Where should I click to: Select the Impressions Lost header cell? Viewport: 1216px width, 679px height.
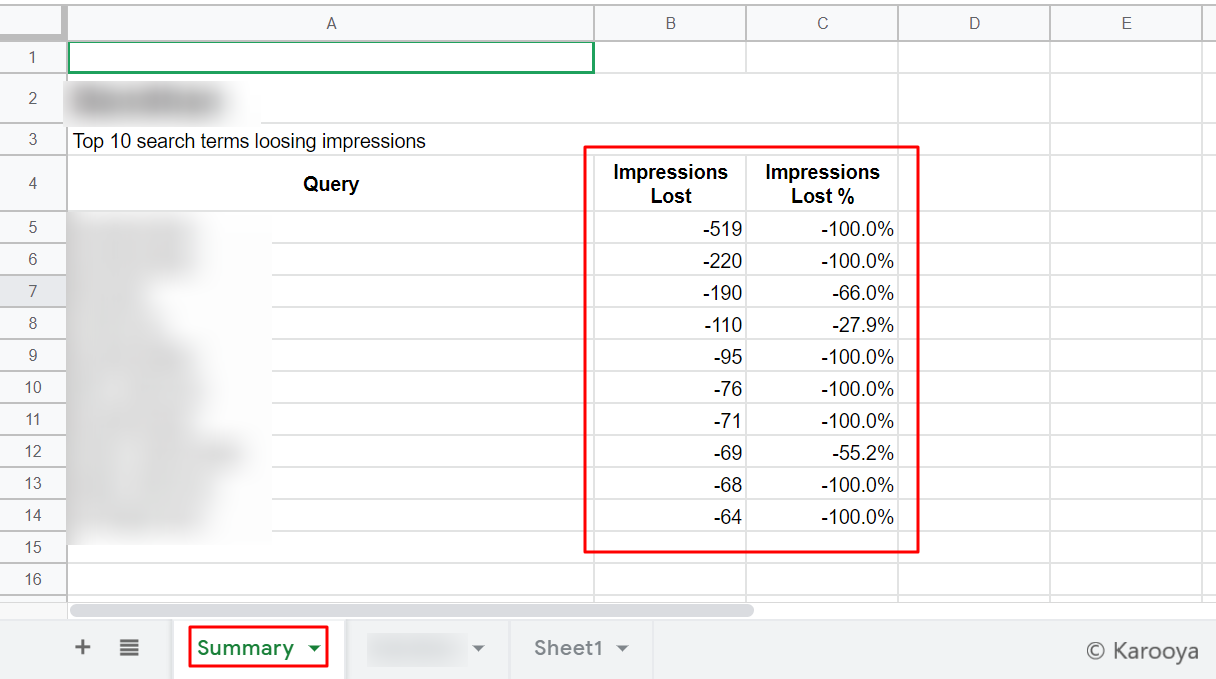tap(669, 184)
